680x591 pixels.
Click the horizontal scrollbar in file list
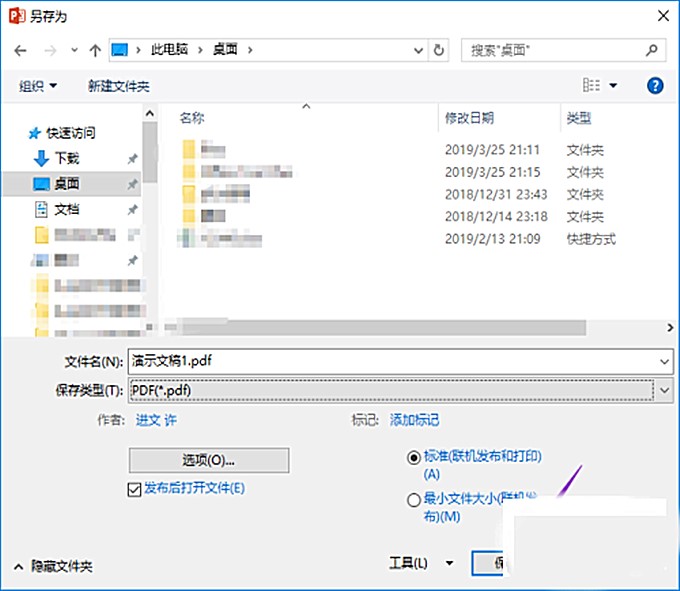pos(384,328)
